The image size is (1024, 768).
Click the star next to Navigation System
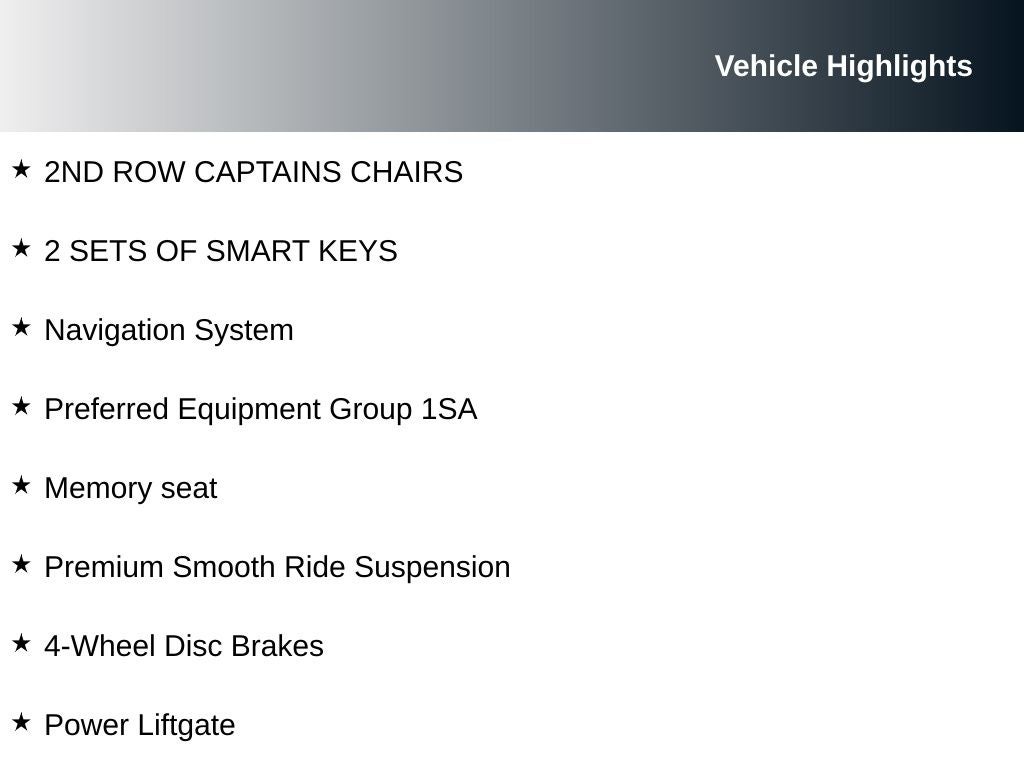[21, 327]
